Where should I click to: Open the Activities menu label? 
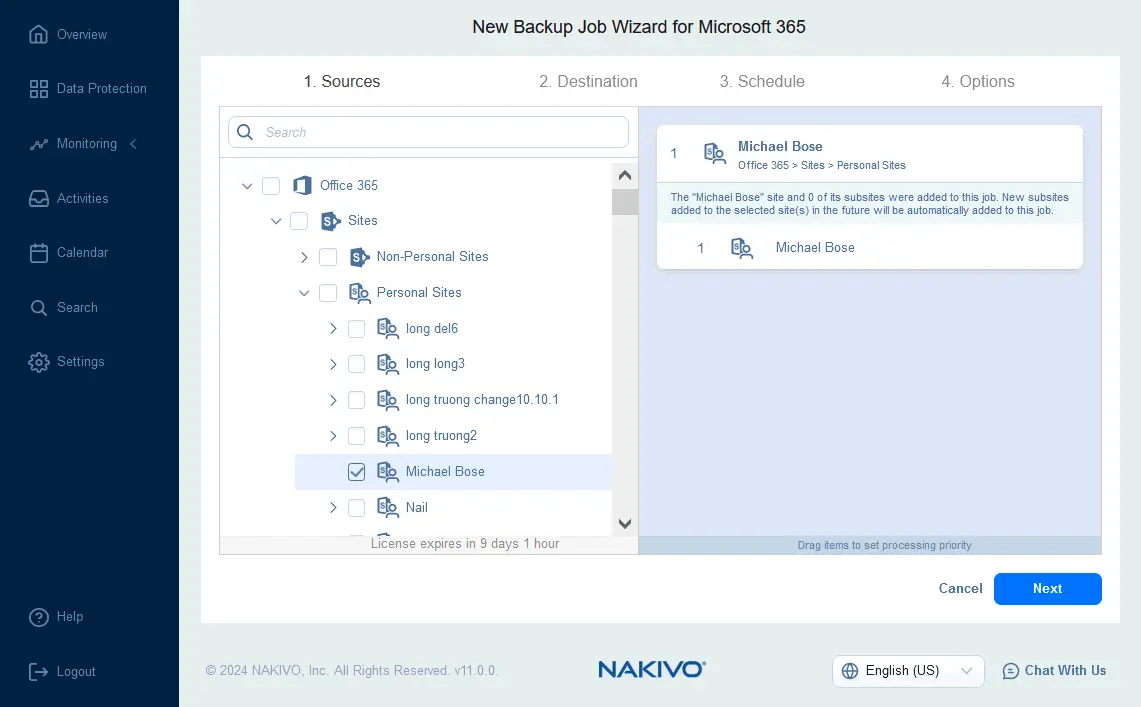click(82, 199)
